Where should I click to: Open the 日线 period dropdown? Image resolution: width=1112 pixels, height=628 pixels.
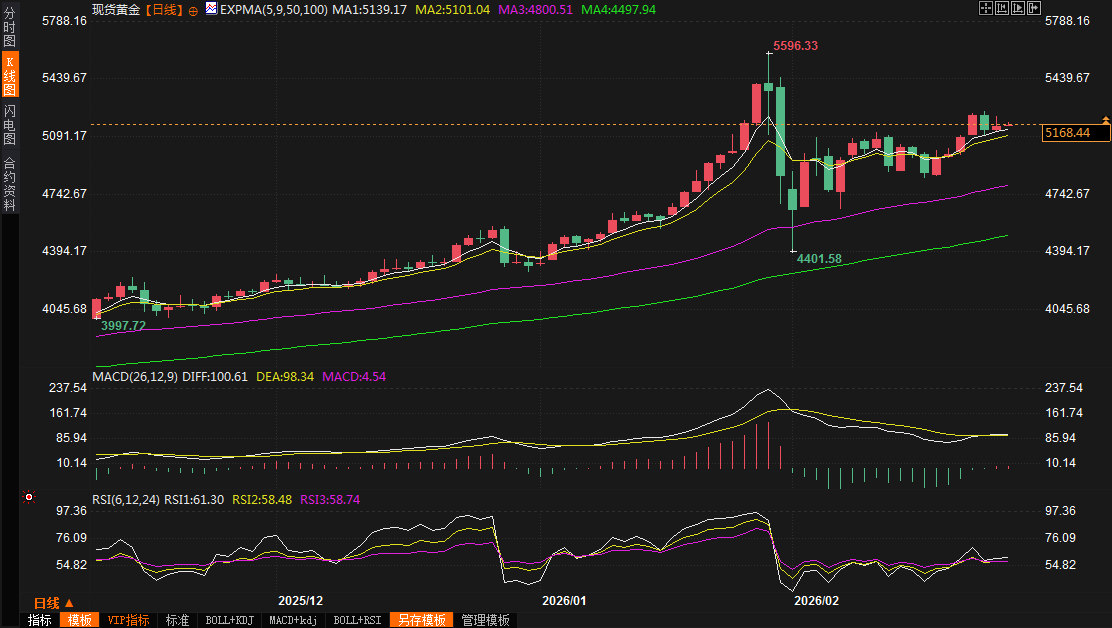tap(53, 603)
